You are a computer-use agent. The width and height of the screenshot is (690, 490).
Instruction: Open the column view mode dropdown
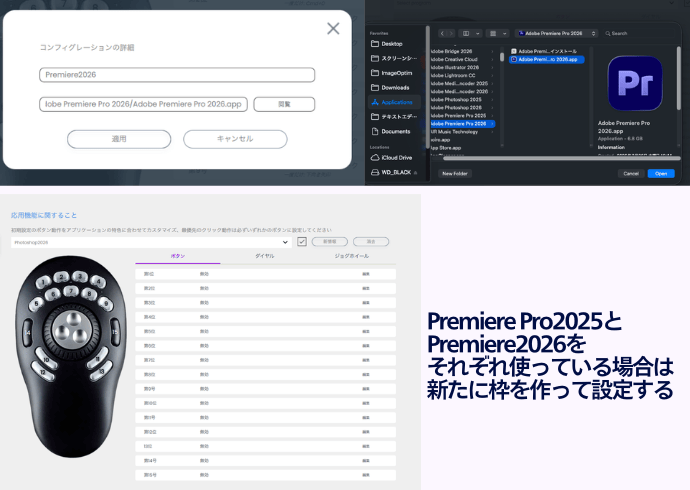pos(468,33)
